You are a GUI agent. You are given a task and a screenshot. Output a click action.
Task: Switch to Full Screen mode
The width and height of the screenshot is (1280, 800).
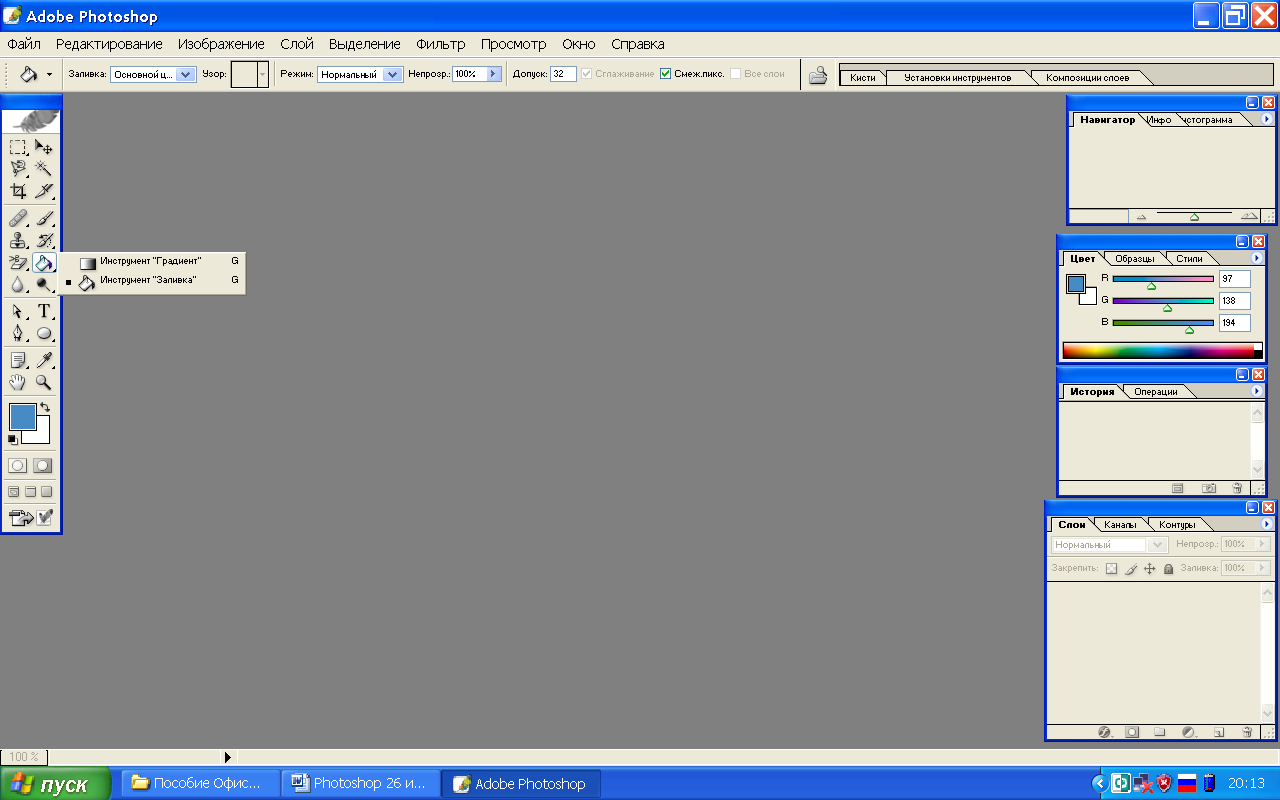click(x=46, y=492)
